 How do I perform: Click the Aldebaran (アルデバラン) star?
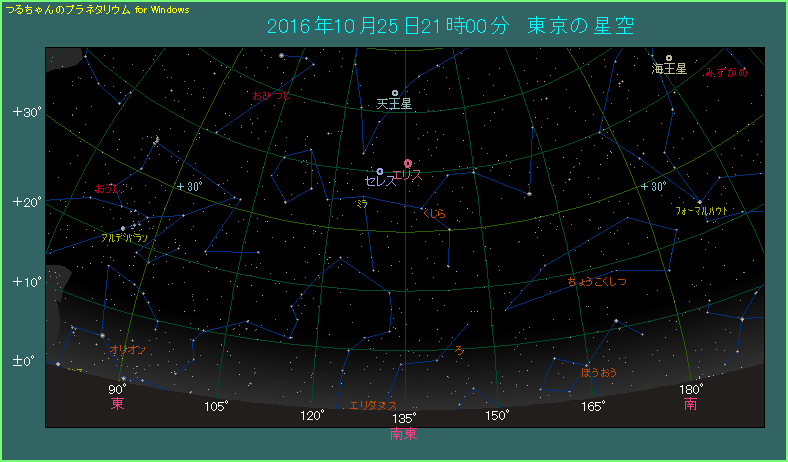coord(123,228)
